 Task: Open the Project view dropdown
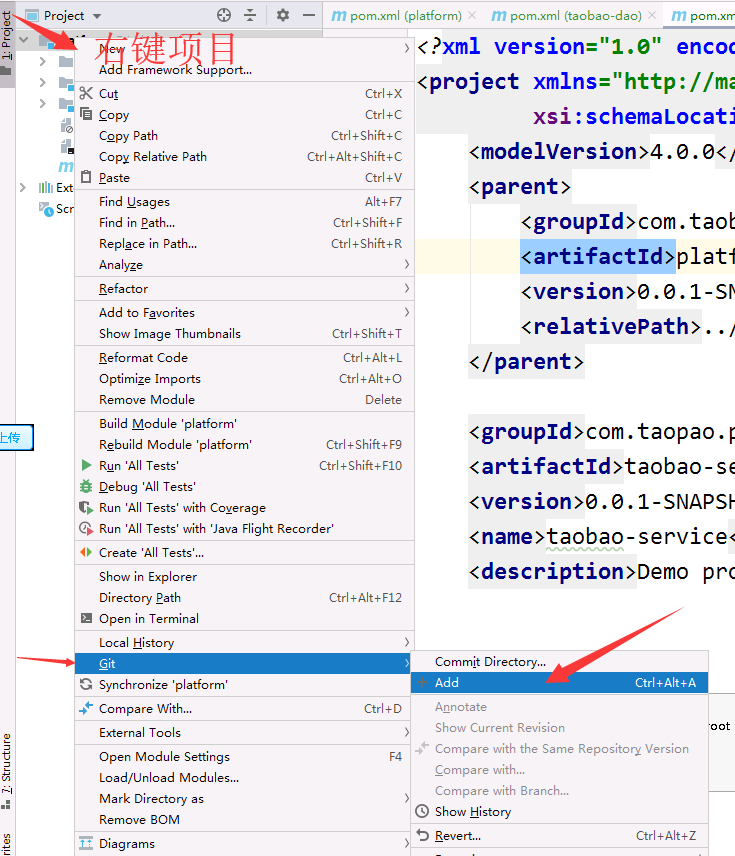coord(97,16)
